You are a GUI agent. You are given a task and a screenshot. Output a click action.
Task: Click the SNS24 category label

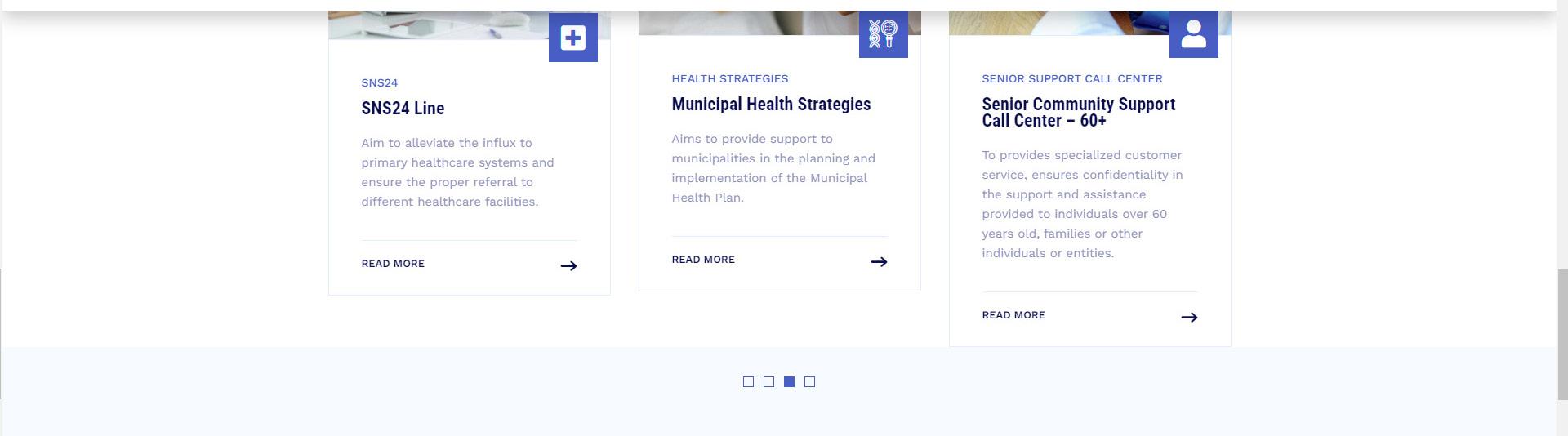click(380, 82)
